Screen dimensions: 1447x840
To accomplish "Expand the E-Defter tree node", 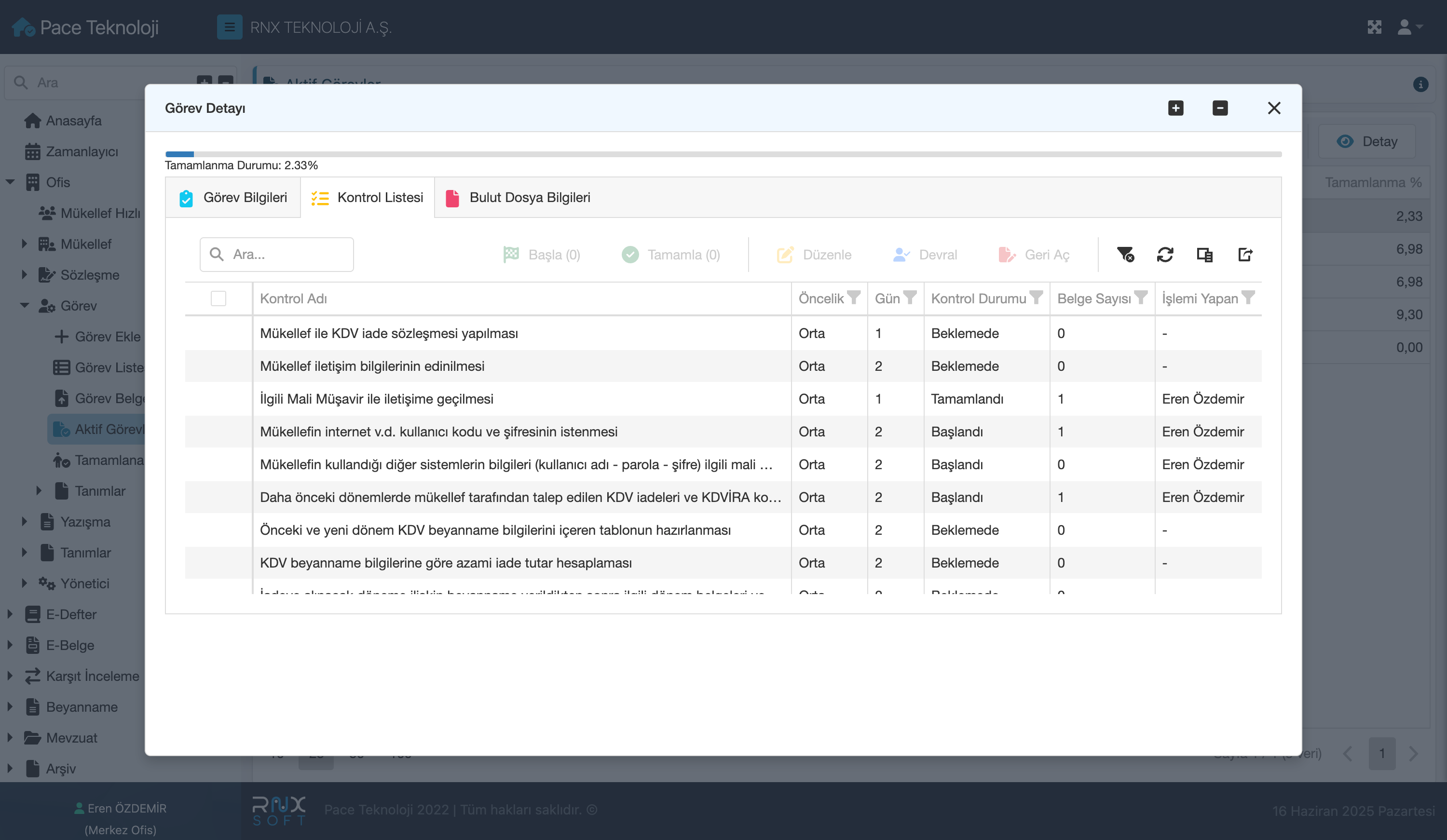I will pyautogui.click(x=10, y=614).
